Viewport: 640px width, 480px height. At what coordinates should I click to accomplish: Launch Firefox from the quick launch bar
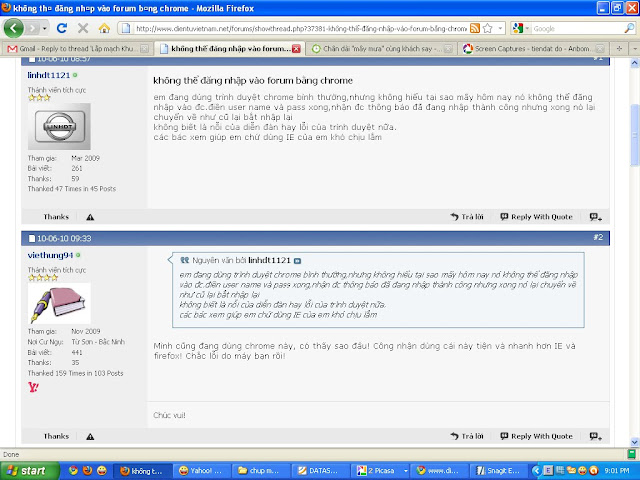click(x=87, y=471)
